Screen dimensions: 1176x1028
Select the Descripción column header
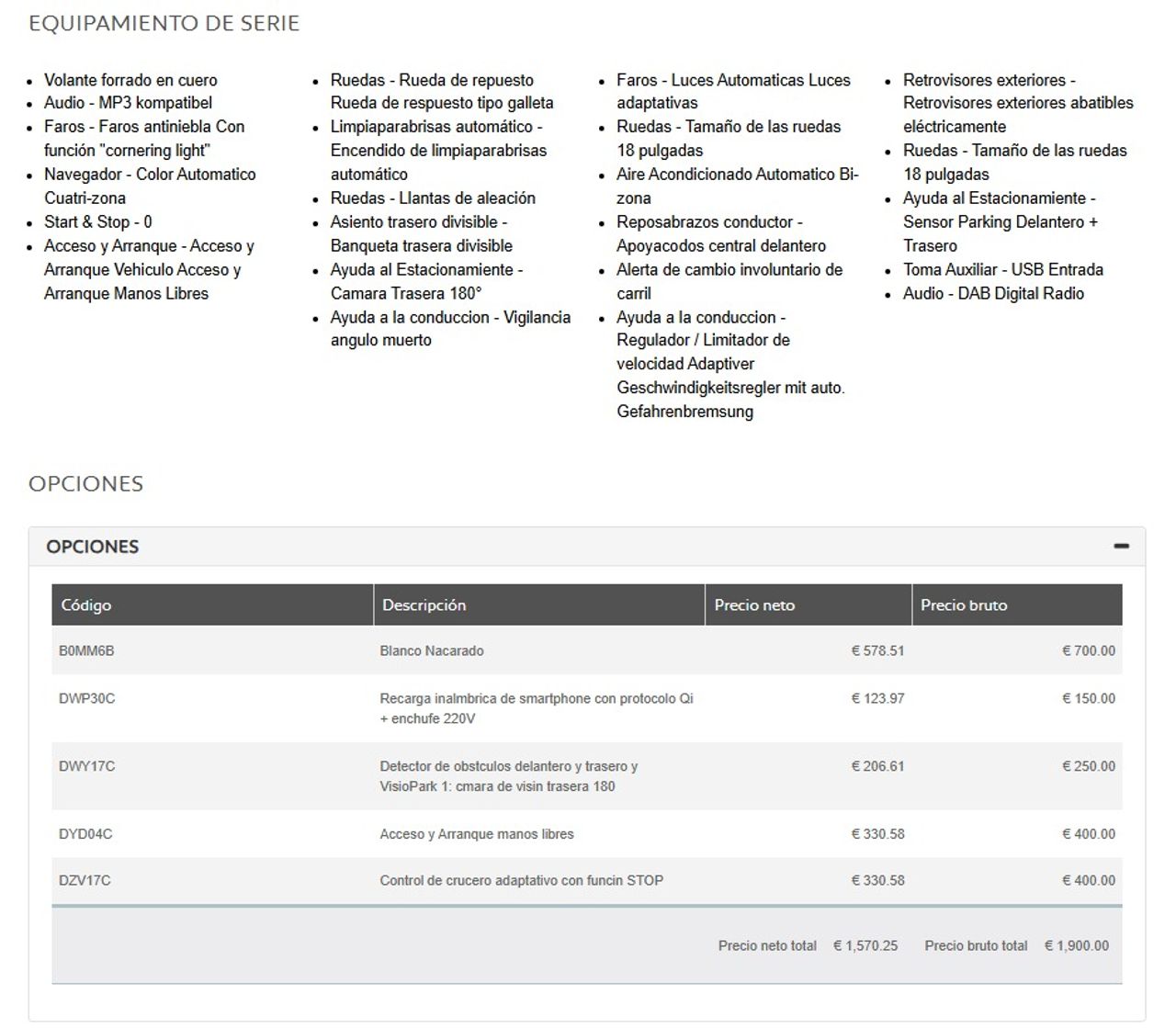(424, 605)
